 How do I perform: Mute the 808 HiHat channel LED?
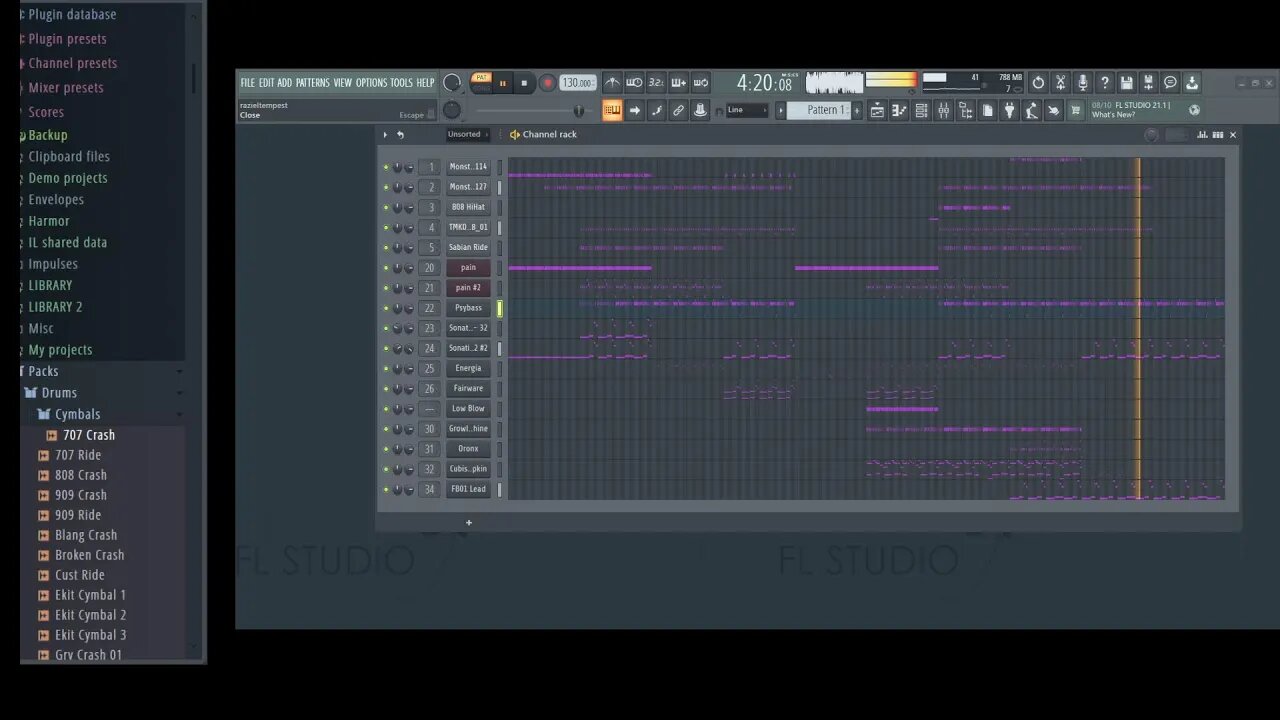coord(386,207)
